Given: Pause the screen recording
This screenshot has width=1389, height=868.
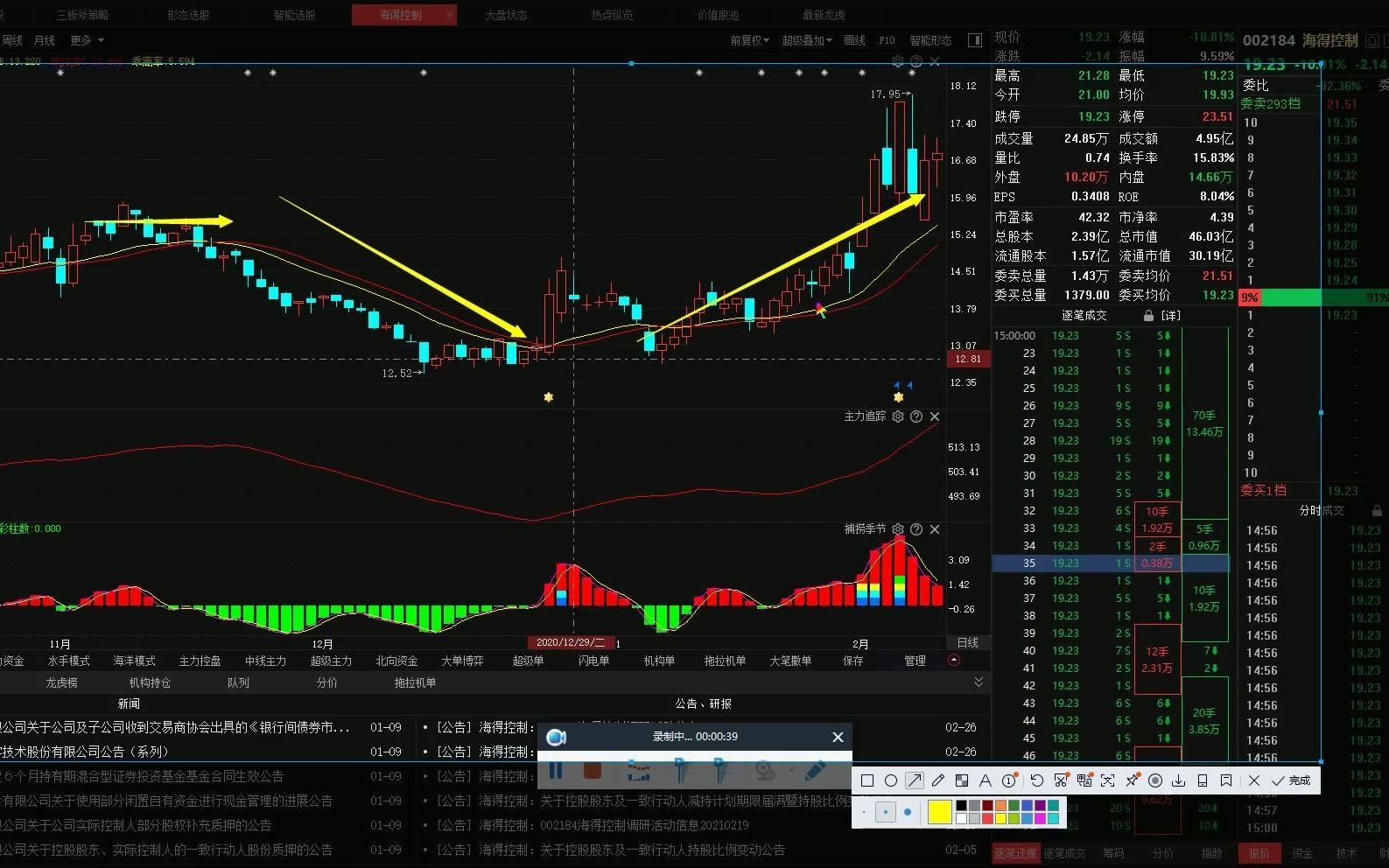Looking at the screenshot, I should pos(555,771).
